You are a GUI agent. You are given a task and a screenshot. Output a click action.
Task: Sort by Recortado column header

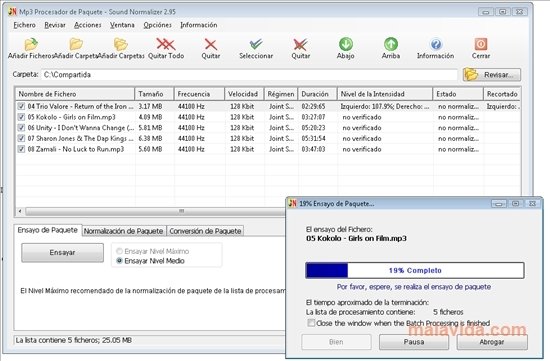(x=502, y=94)
